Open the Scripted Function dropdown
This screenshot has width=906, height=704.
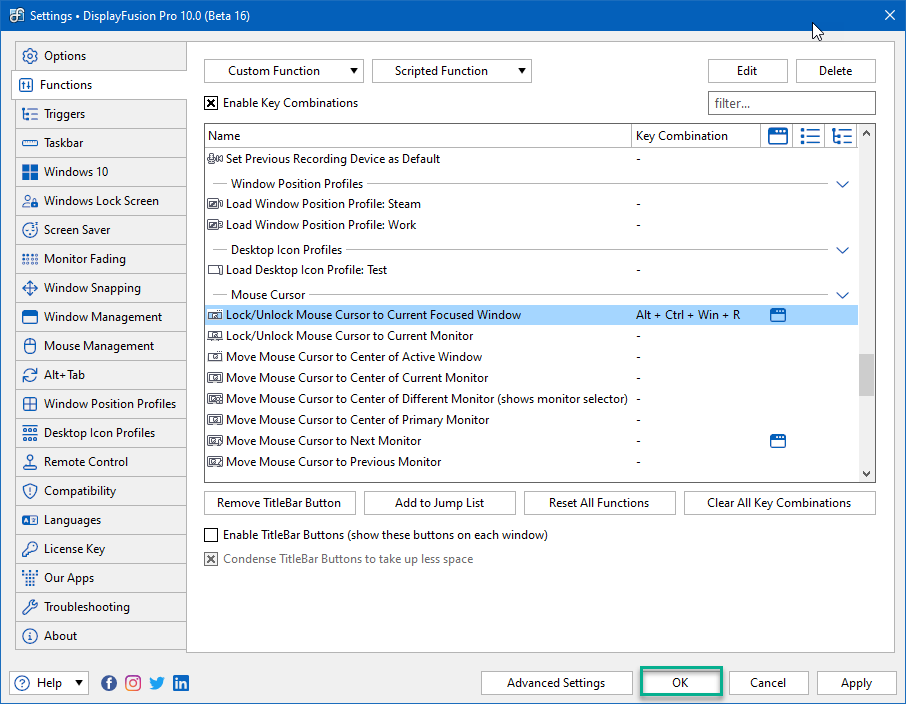click(451, 71)
